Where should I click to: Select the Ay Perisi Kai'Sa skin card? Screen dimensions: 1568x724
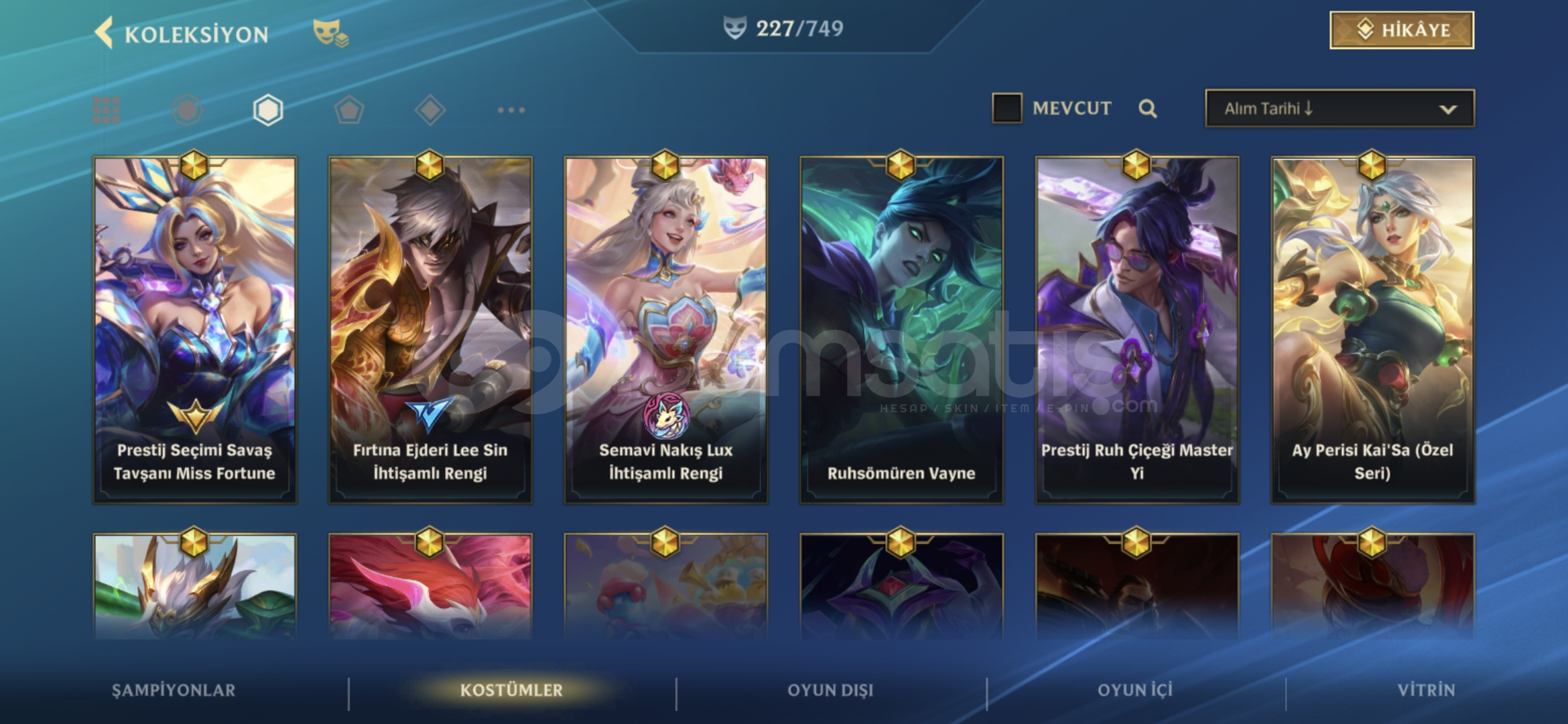(x=1373, y=329)
